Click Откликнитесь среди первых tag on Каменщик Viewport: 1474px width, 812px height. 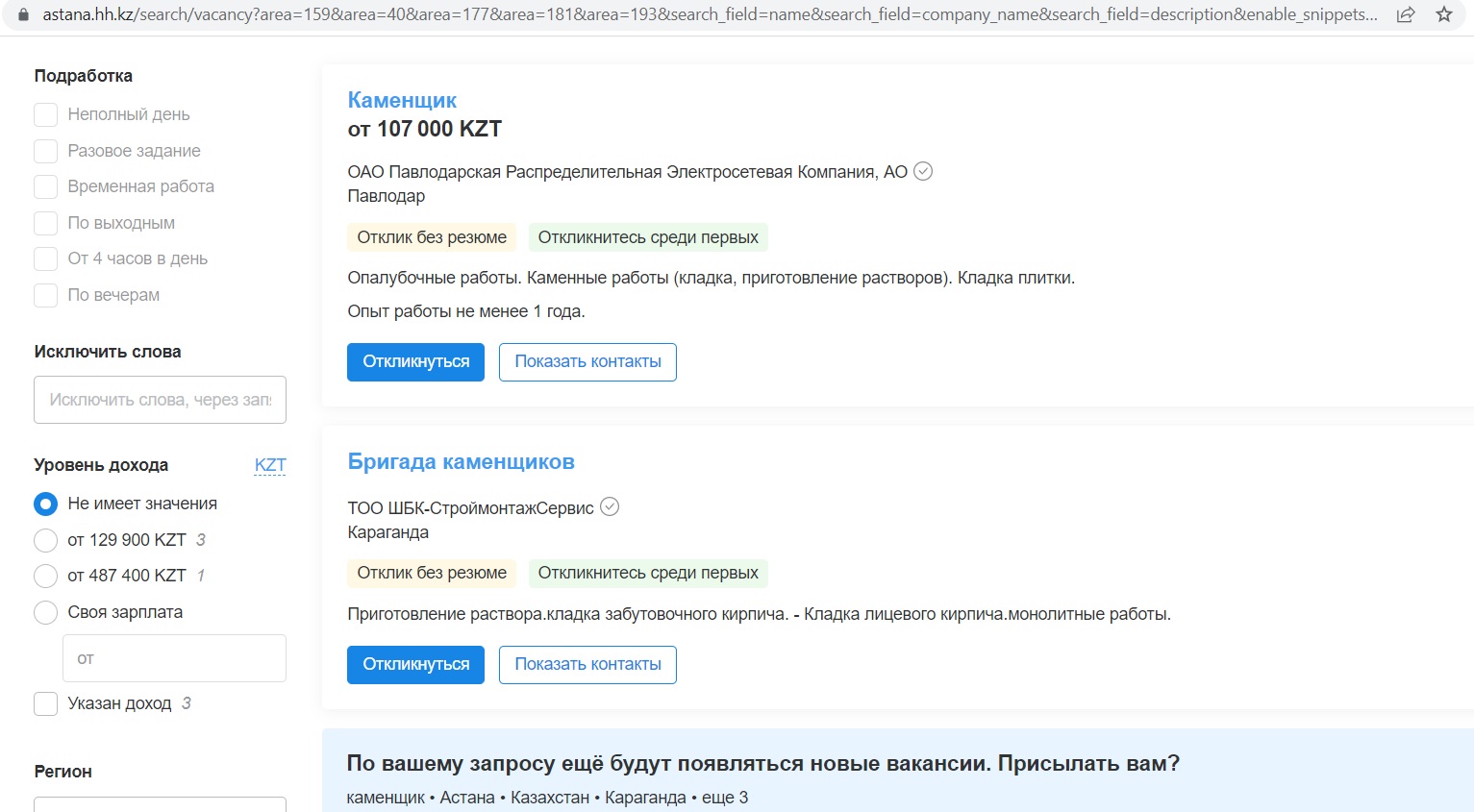tap(648, 237)
